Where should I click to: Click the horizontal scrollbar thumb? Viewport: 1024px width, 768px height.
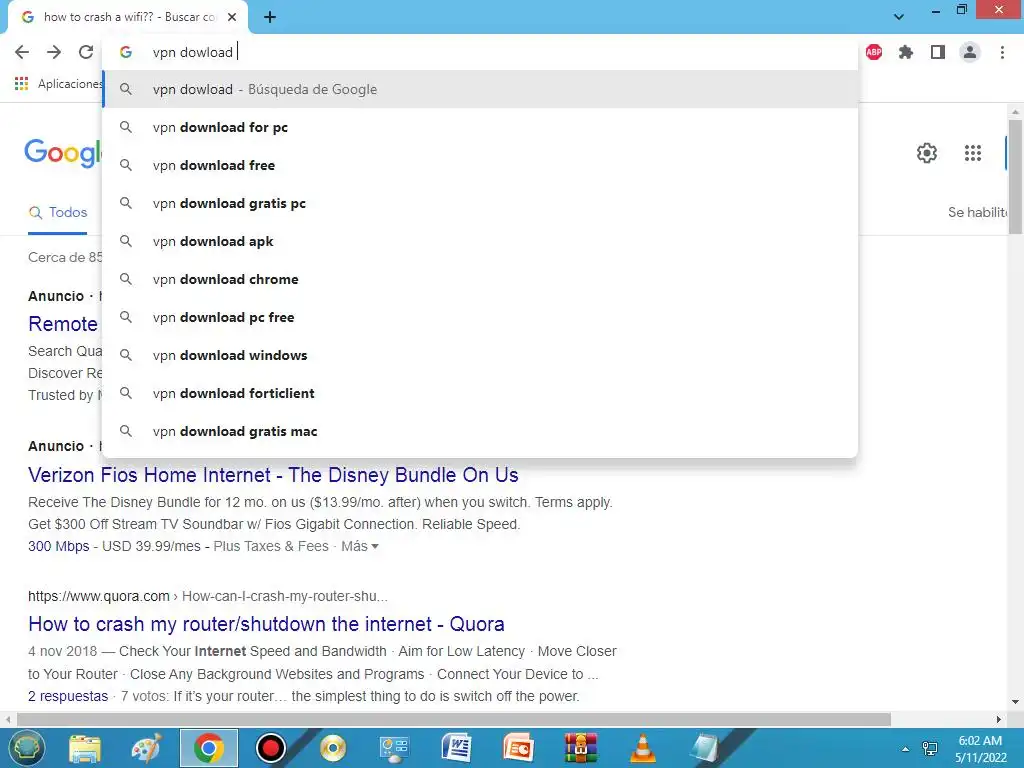pos(454,719)
